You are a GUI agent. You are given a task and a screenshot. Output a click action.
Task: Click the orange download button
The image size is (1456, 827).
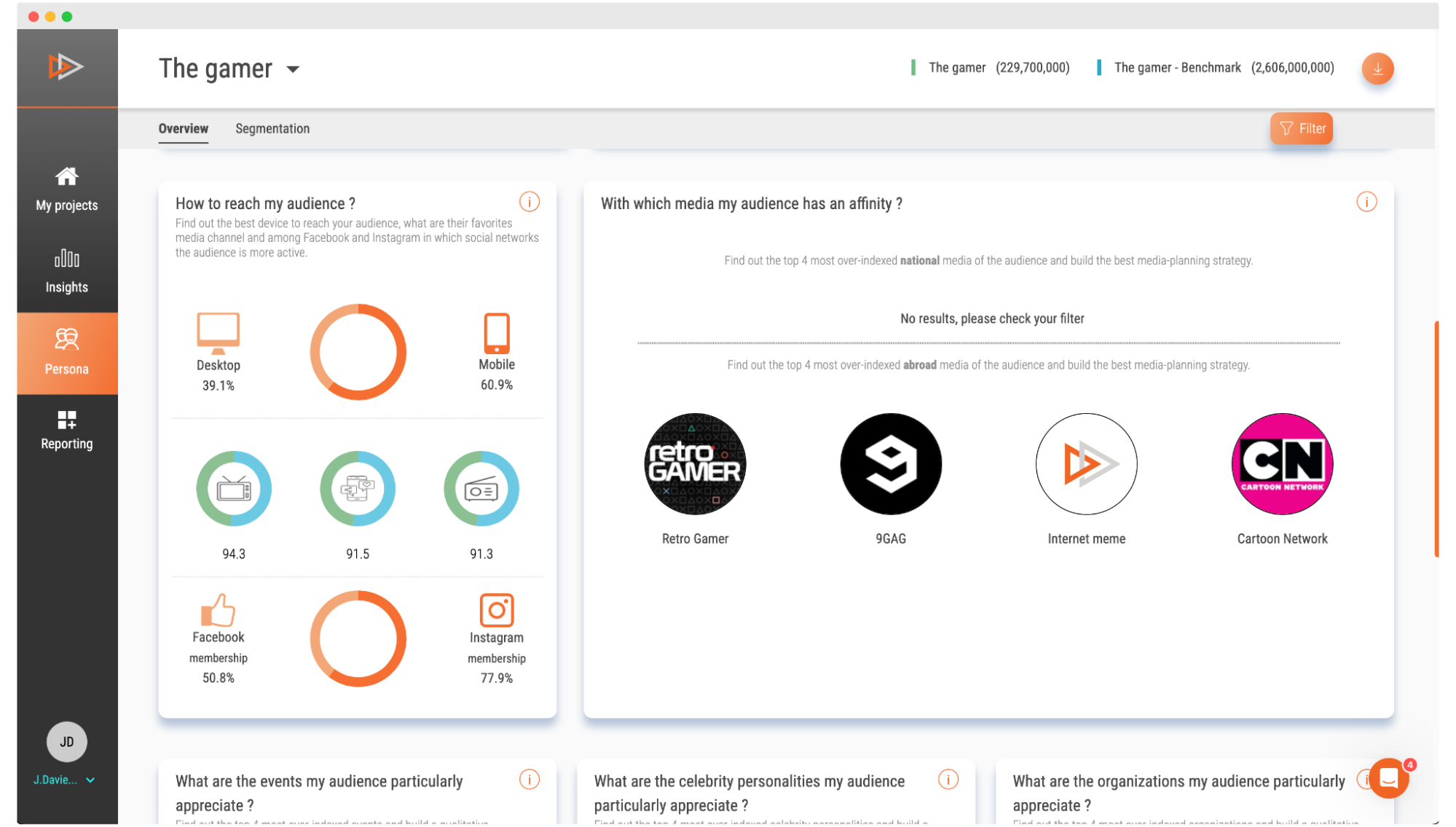click(x=1377, y=68)
